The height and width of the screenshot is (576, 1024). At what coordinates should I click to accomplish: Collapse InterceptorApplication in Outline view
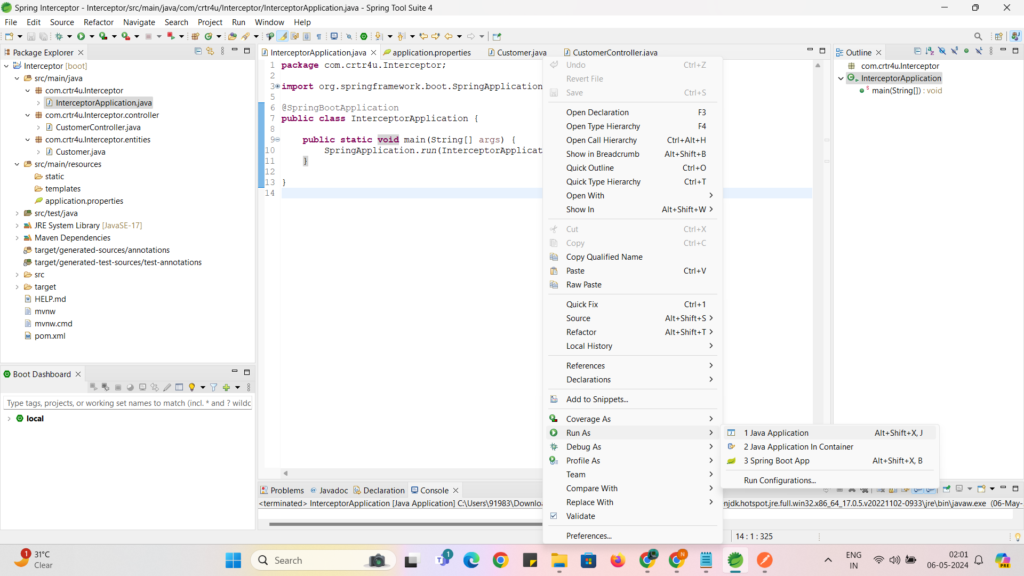tap(841, 78)
